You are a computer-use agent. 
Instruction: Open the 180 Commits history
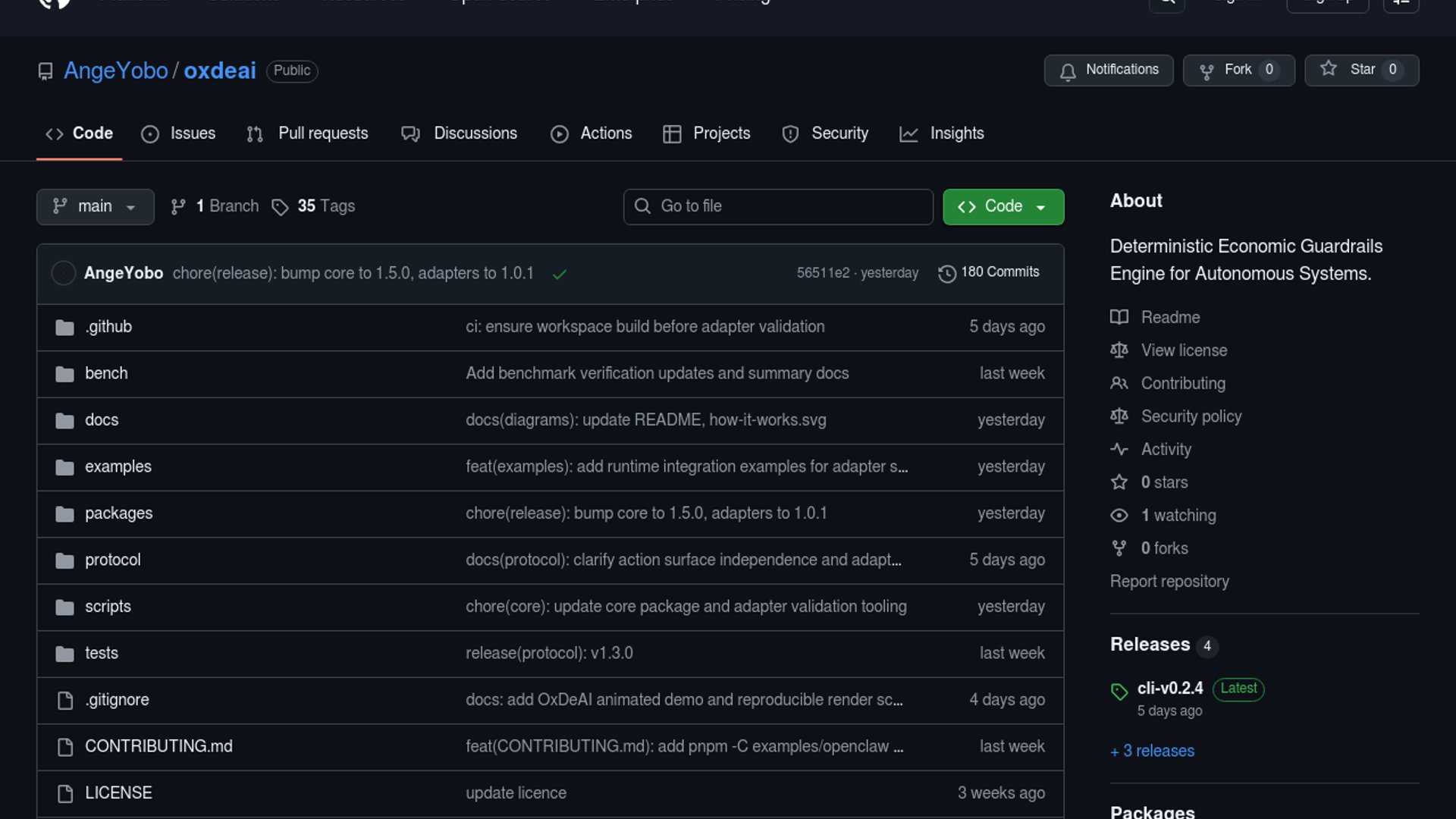[x=999, y=272]
